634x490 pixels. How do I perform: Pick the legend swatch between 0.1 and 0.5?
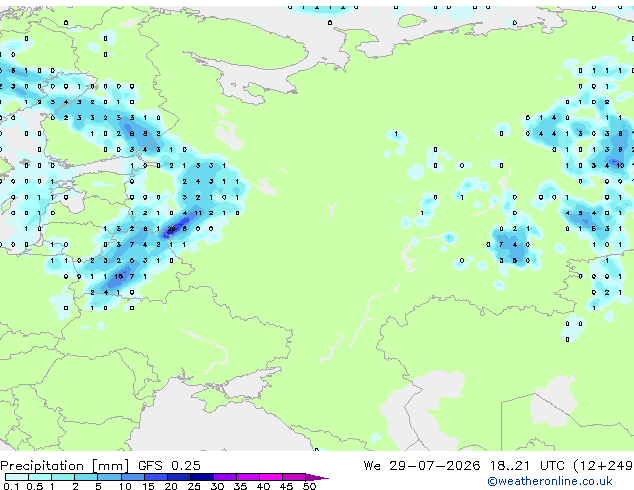tap(17, 477)
